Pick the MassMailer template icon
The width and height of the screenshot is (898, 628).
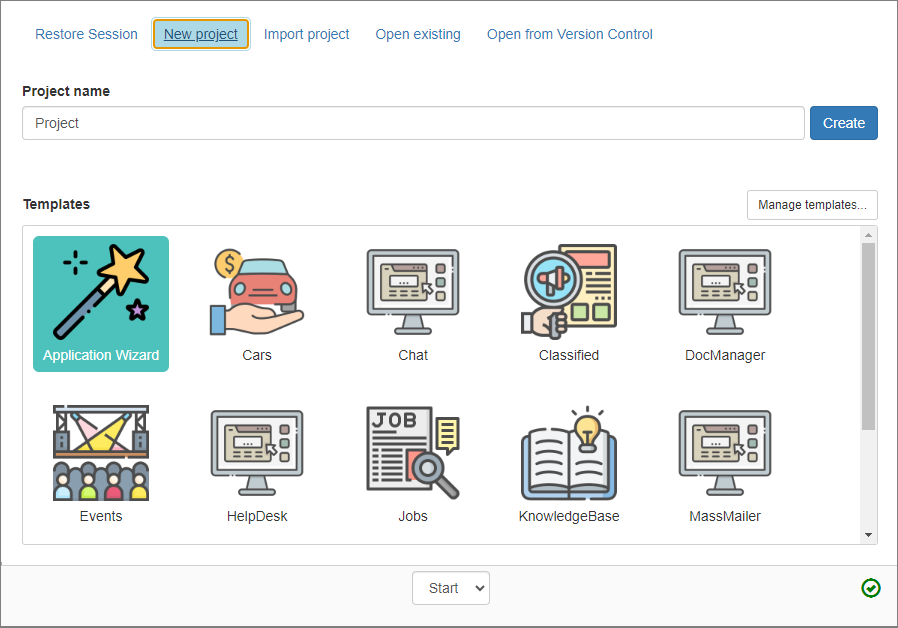(725, 453)
